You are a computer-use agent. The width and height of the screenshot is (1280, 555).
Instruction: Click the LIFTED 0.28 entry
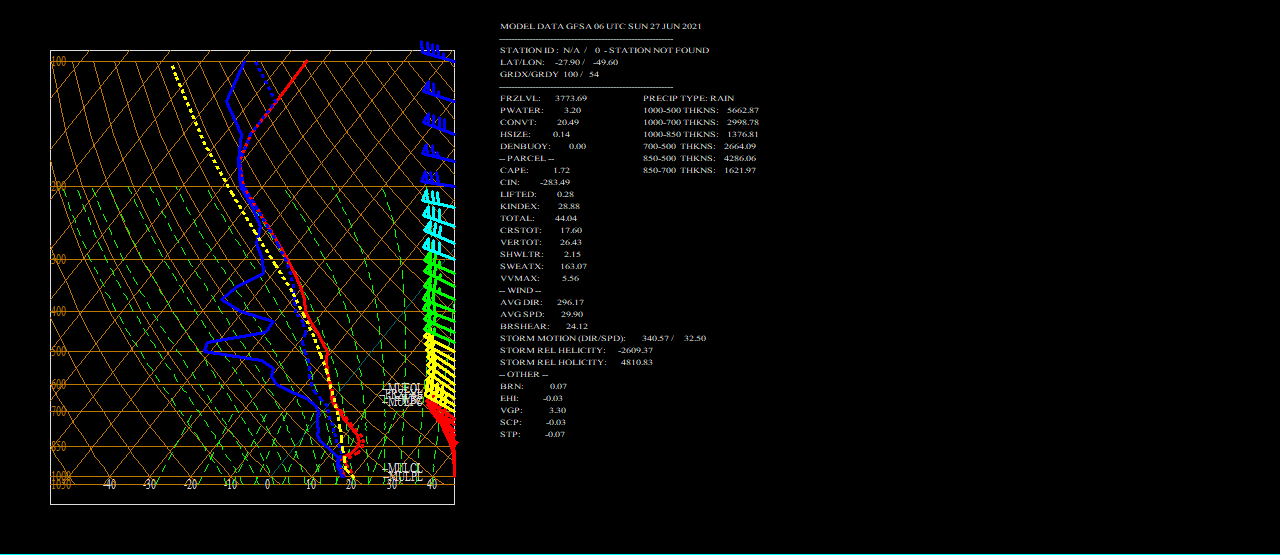(x=537, y=194)
